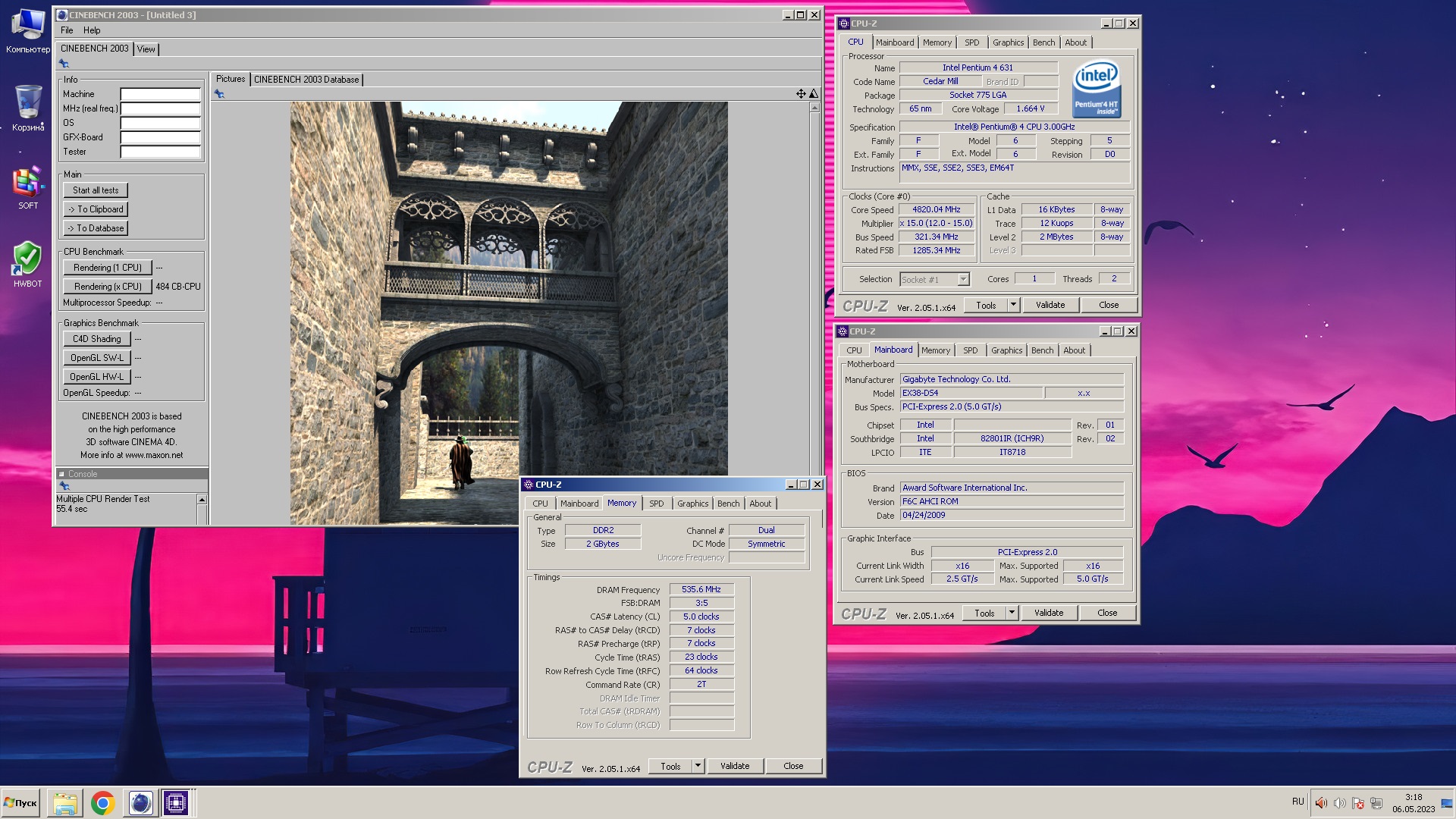Switch to CPU-Z taskbar item
Viewport: 1456px width, 819px height.
pyautogui.click(x=176, y=803)
